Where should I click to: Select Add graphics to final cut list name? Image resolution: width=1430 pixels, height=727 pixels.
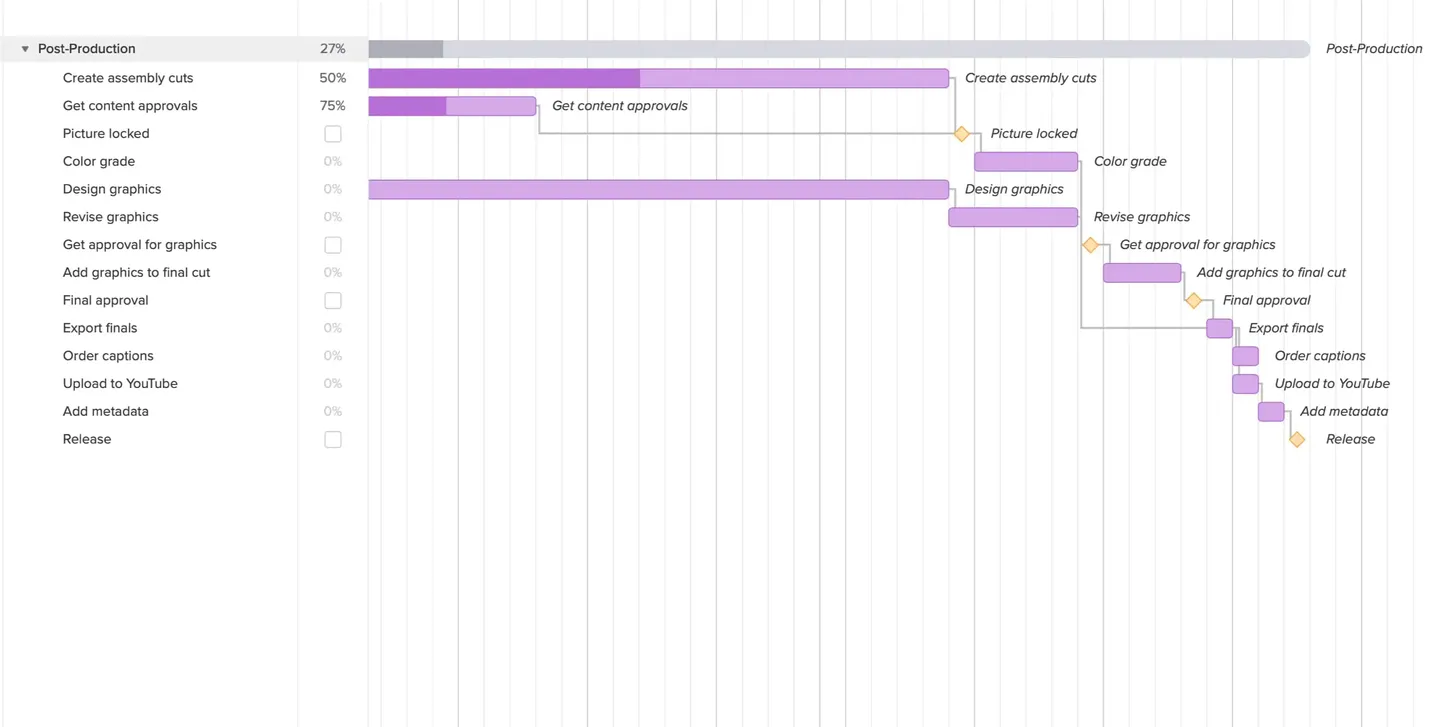coord(137,273)
